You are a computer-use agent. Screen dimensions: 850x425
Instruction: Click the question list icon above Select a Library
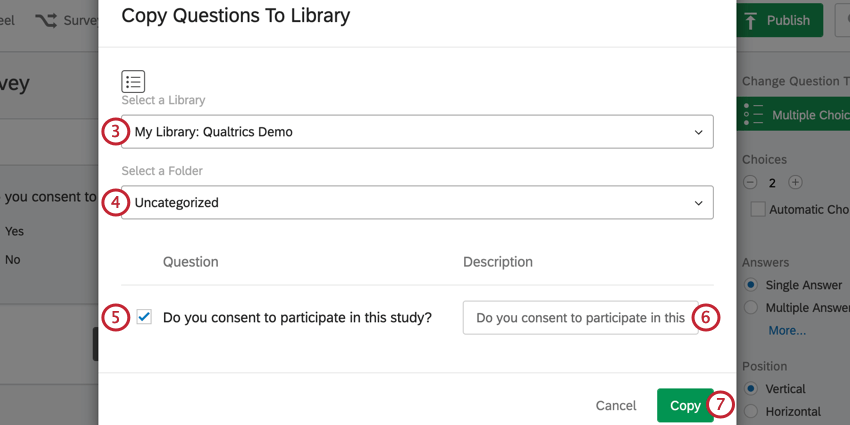[x=133, y=81]
